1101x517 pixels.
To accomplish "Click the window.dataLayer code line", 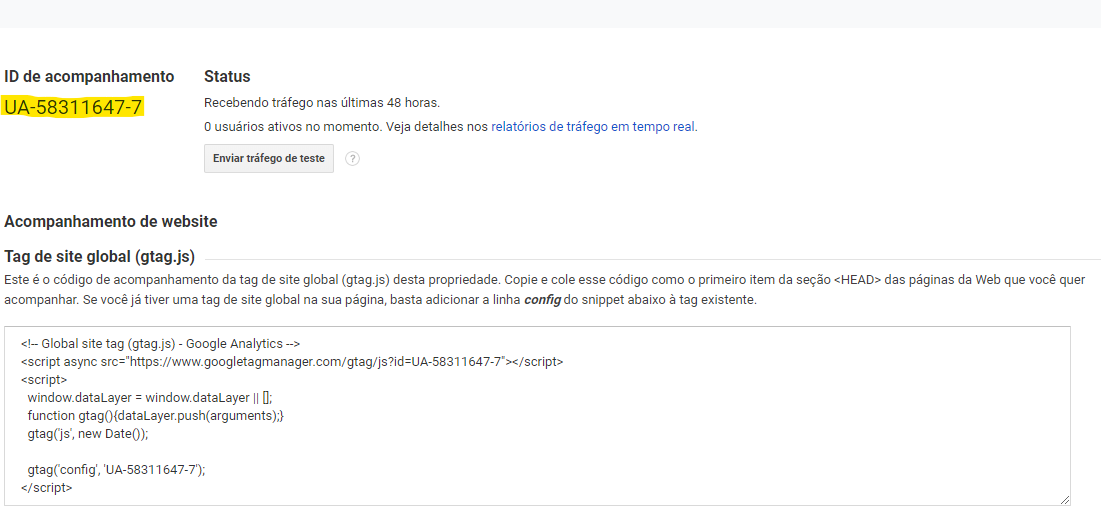I will [x=150, y=398].
